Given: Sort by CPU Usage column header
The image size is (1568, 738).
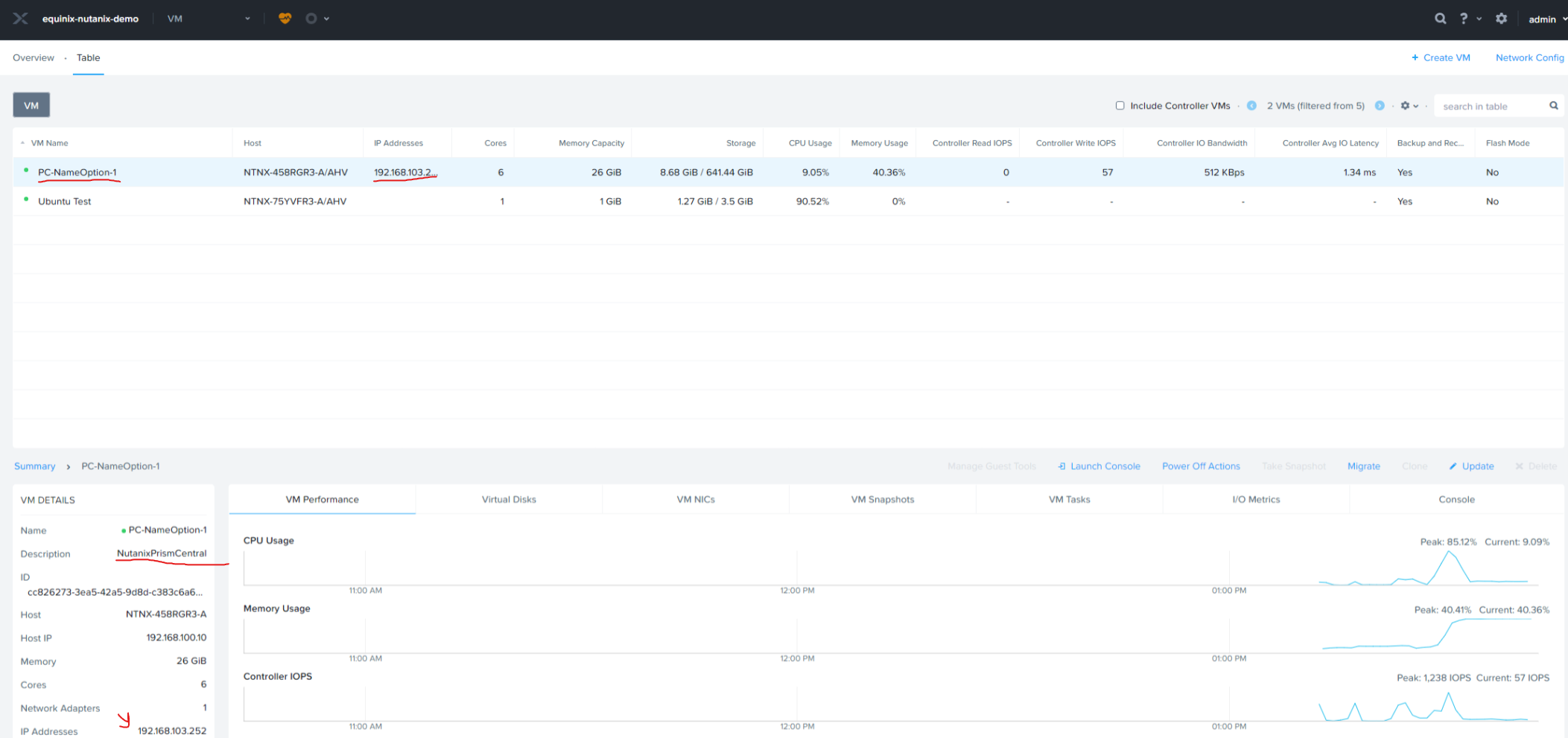Looking at the screenshot, I should coord(810,143).
